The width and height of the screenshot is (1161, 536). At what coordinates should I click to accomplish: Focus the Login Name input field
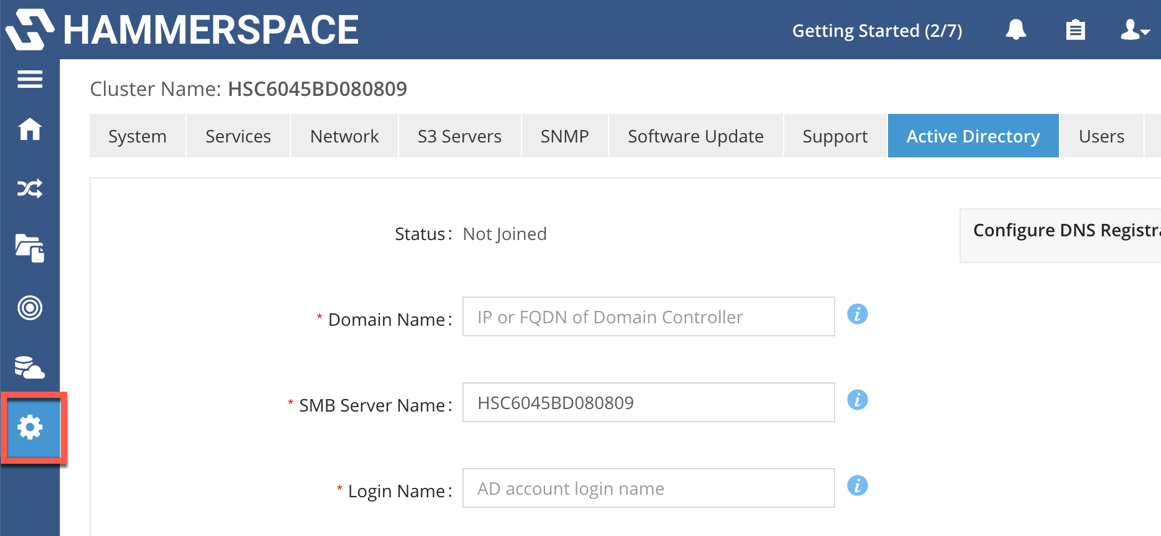(649, 488)
